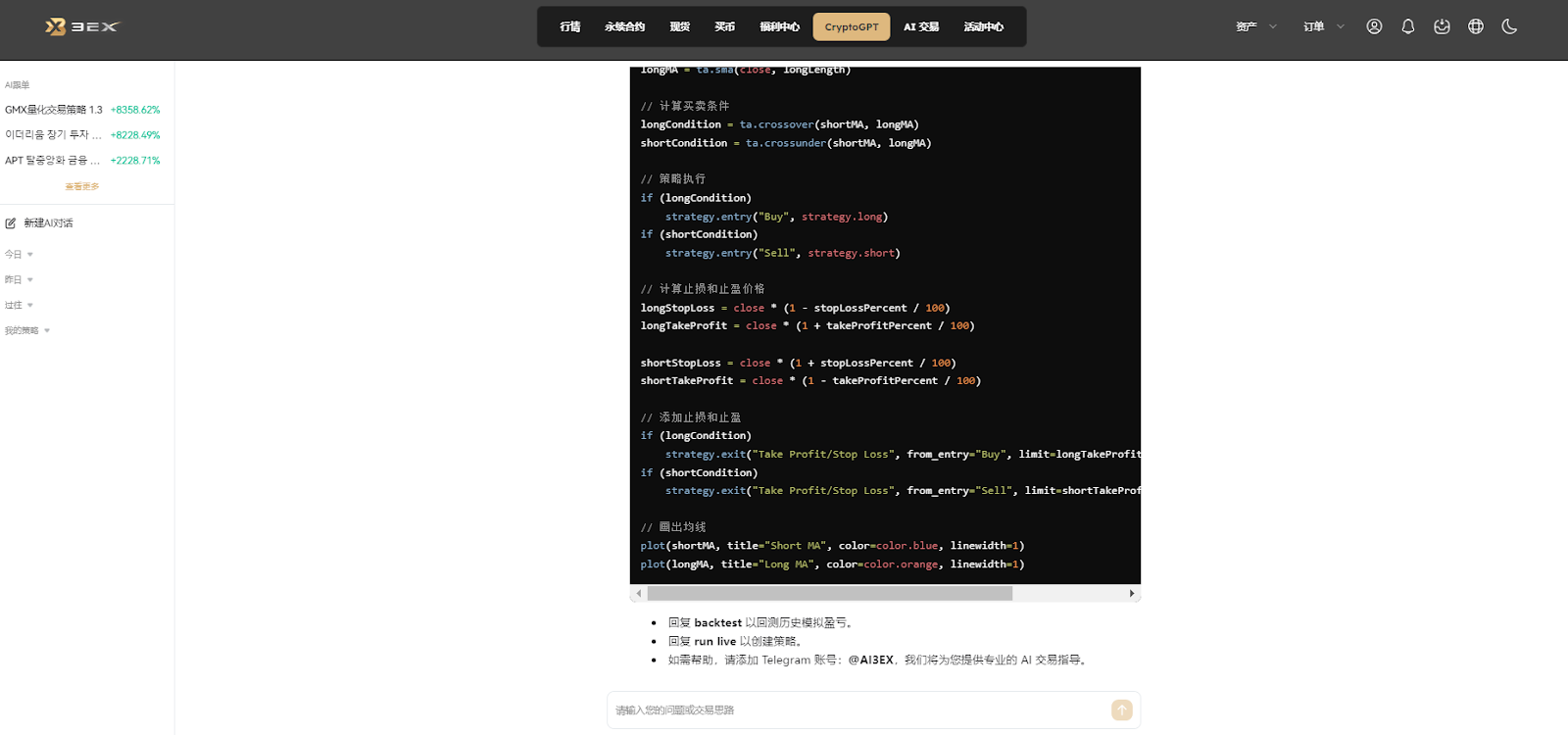Click 查看更多 view more link
The image size is (1568, 735).
click(82, 186)
